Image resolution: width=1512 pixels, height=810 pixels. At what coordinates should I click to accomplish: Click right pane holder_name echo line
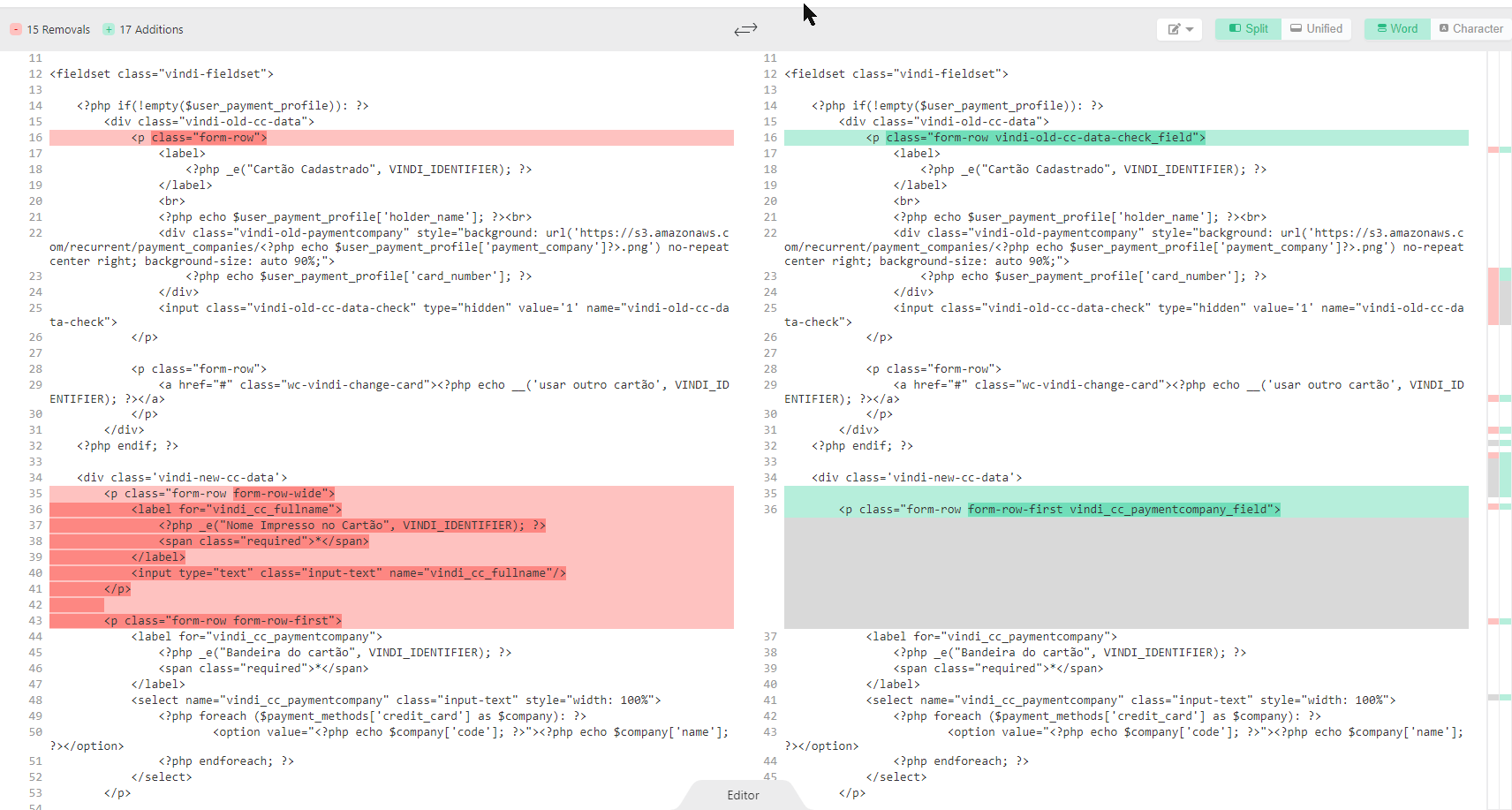[1080, 217]
